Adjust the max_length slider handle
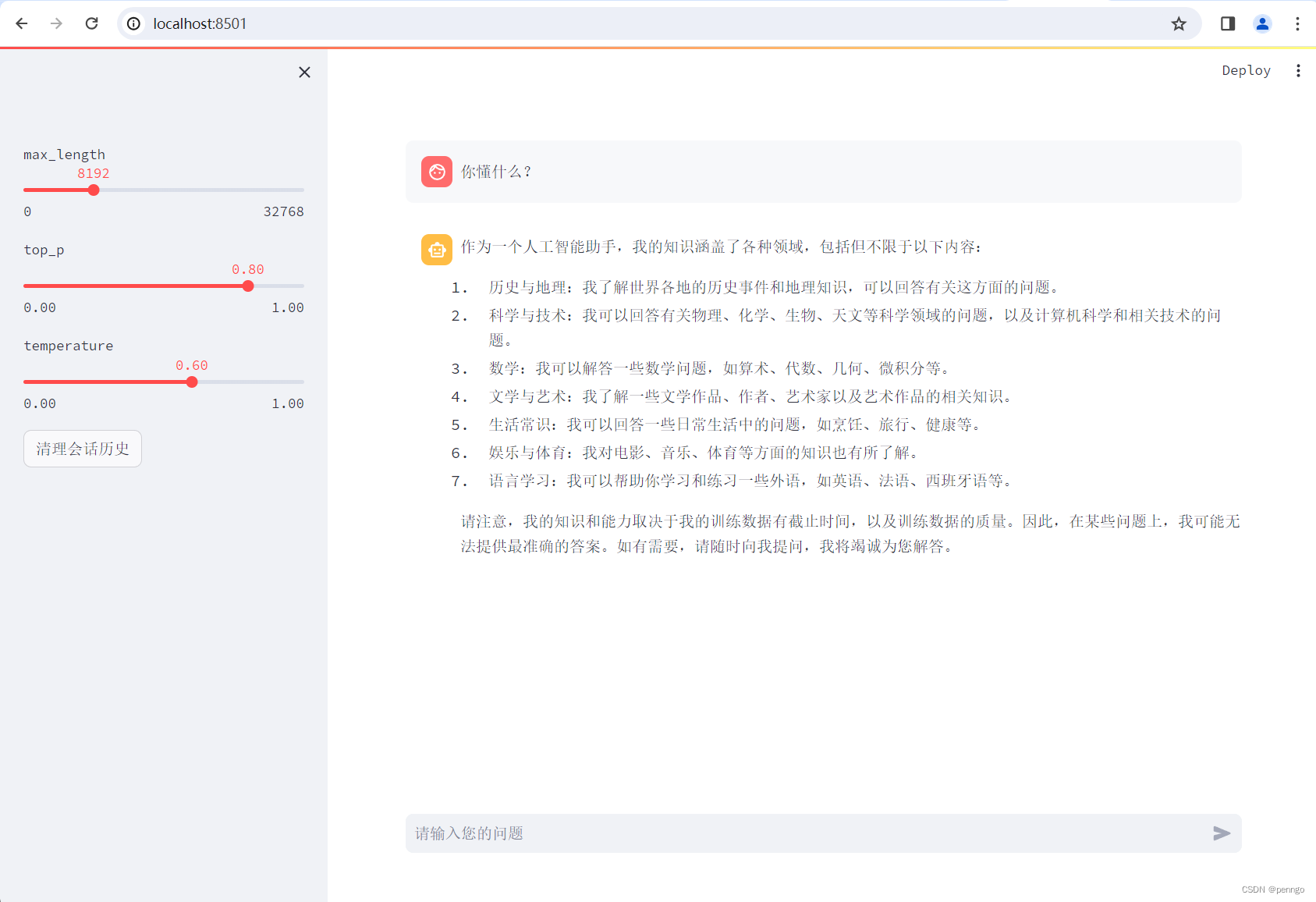Viewport: 1316px width, 902px height. pos(94,190)
